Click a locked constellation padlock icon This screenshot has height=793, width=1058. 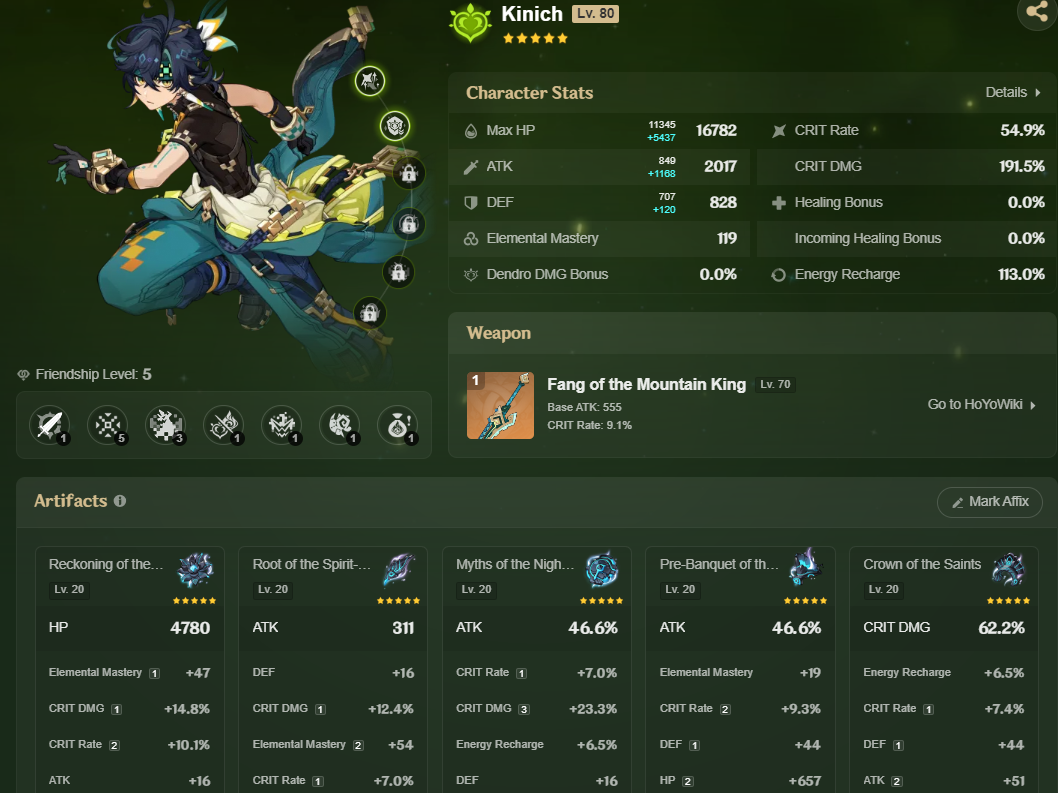[409, 172]
